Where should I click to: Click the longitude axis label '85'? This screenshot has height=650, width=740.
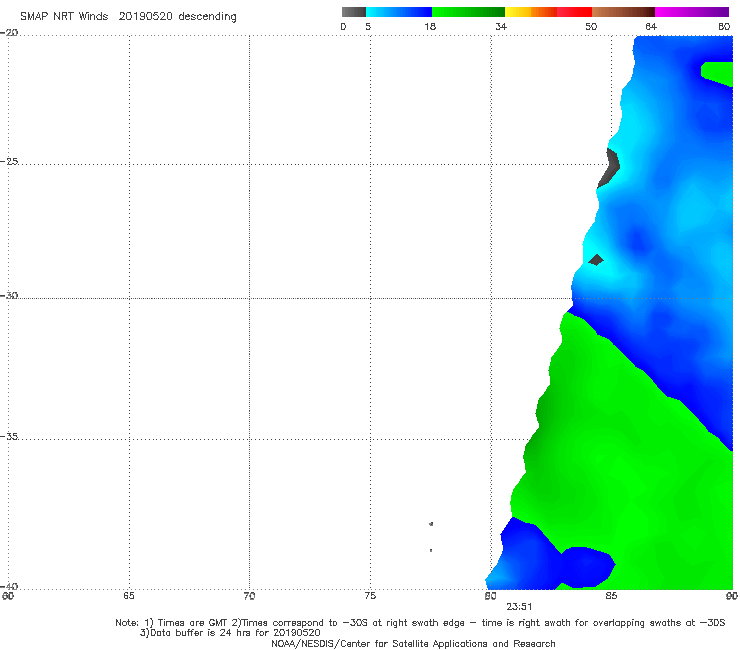click(x=611, y=596)
